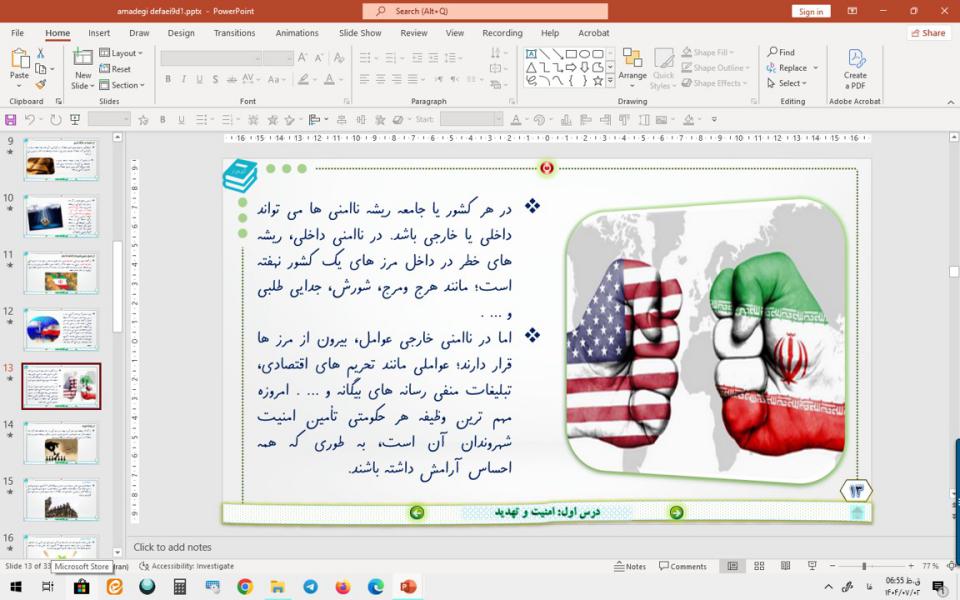The width and height of the screenshot is (960, 600).
Task: Switch to the Insert tab
Action: point(99,33)
